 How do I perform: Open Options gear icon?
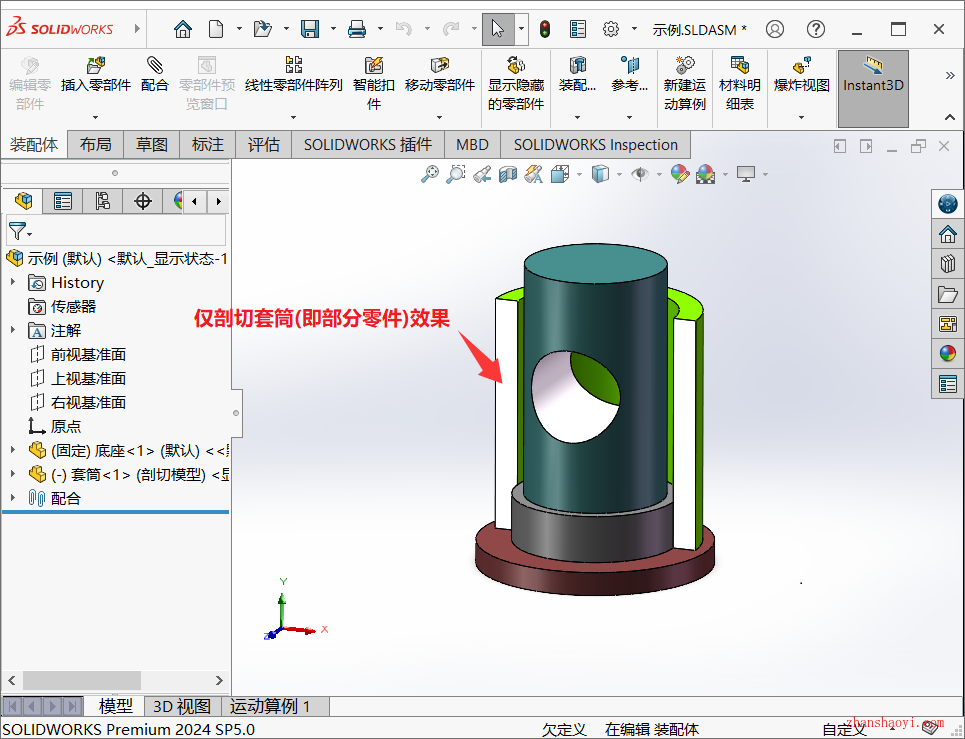pyautogui.click(x=611, y=29)
